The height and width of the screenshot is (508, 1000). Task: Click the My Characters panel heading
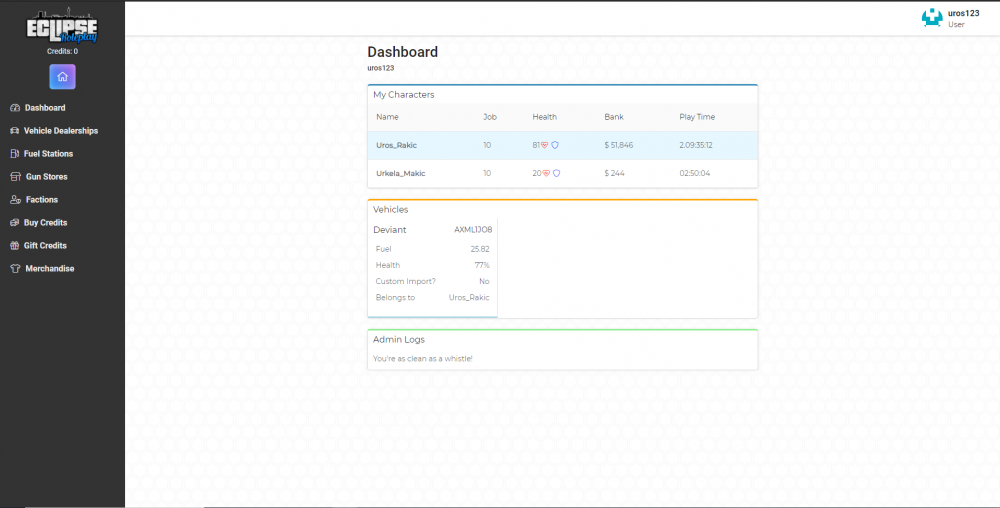pyautogui.click(x=404, y=95)
